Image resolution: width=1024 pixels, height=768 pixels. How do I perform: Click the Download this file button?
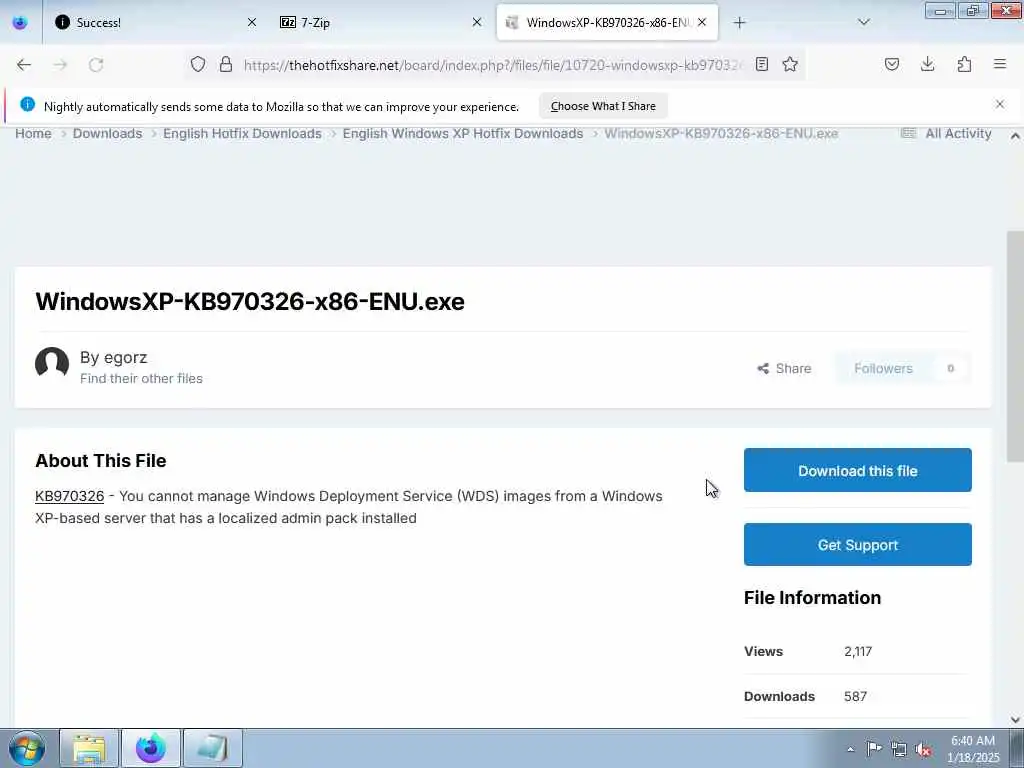point(857,470)
